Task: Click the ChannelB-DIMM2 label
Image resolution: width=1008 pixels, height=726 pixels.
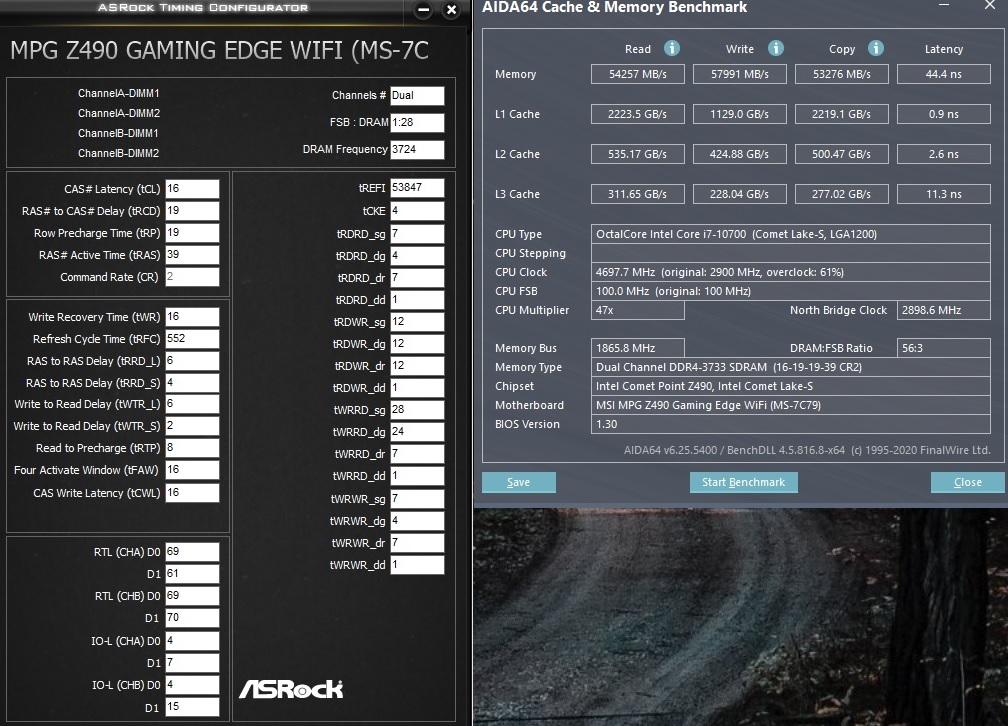Action: [x=119, y=153]
